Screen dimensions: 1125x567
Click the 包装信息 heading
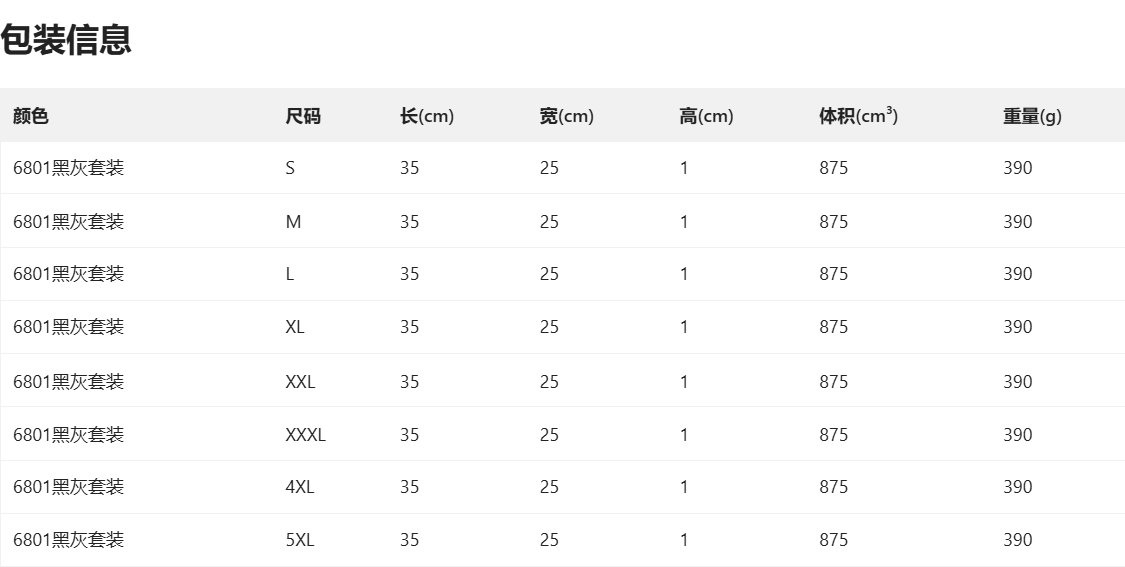(66, 41)
